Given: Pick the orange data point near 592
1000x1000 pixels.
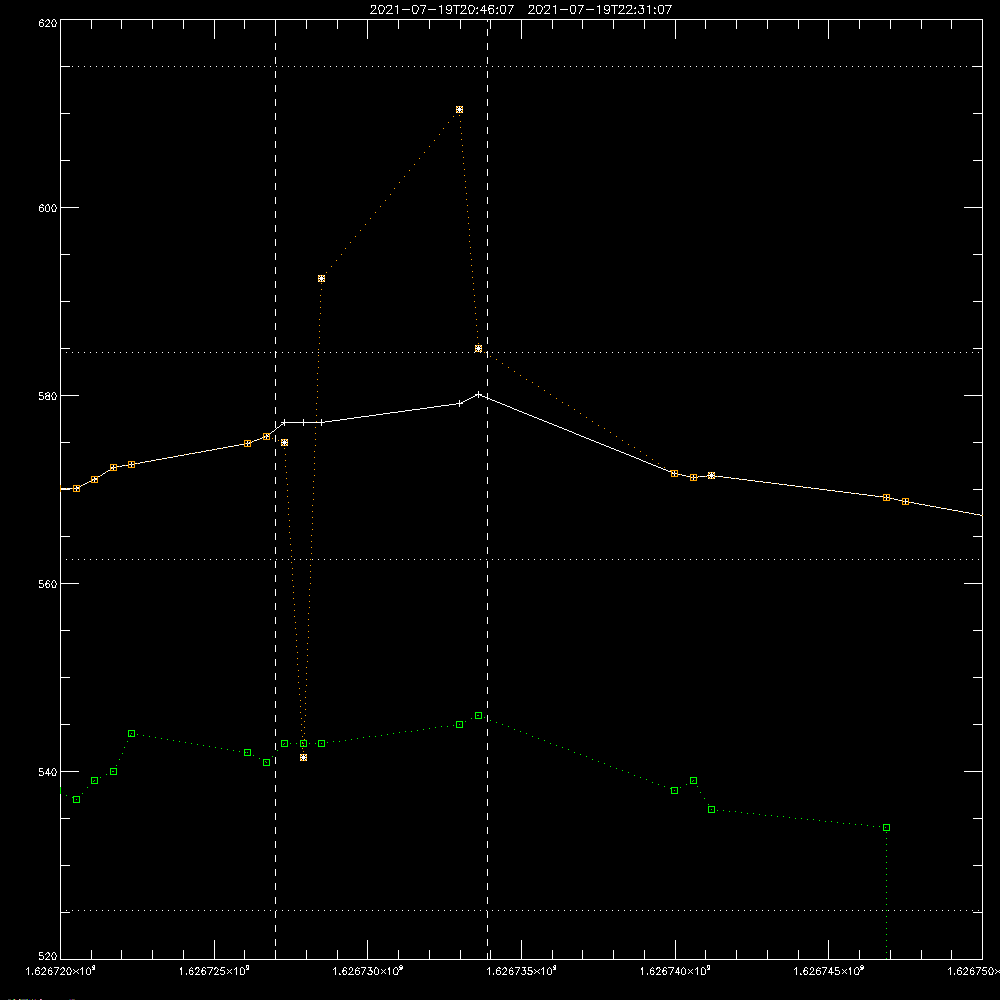Looking at the screenshot, I should [321, 279].
